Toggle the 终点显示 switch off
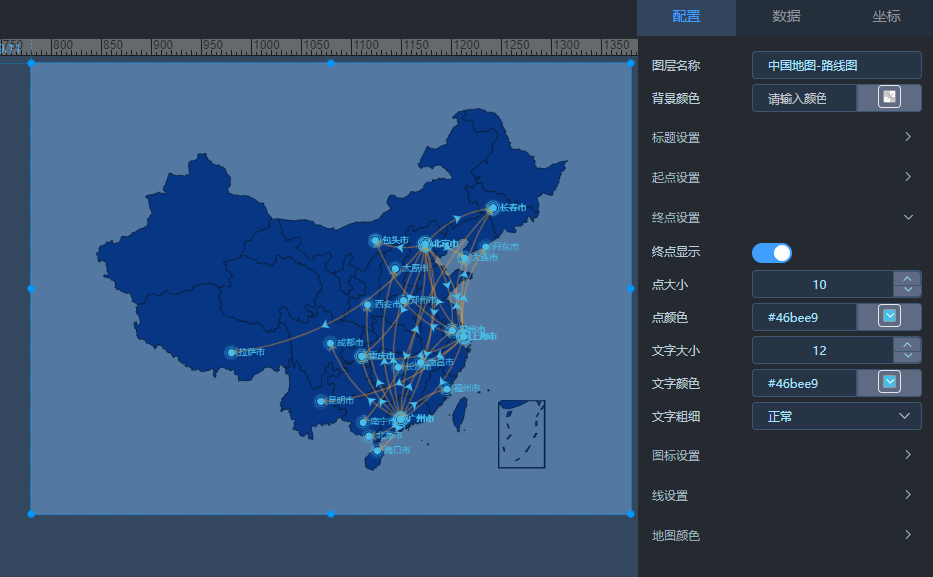 [x=772, y=253]
